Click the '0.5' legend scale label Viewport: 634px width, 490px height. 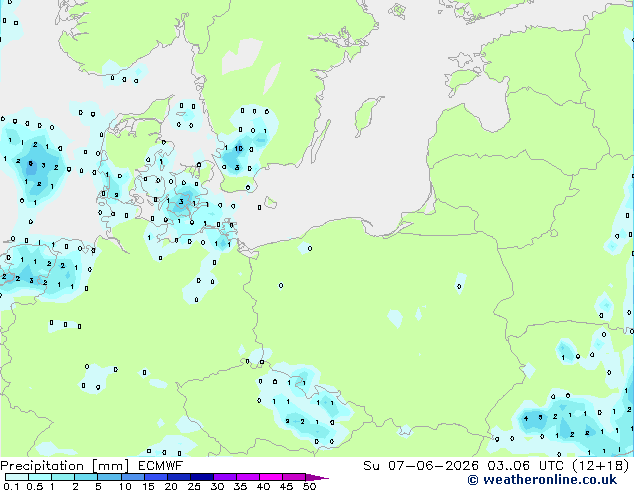tap(34, 486)
